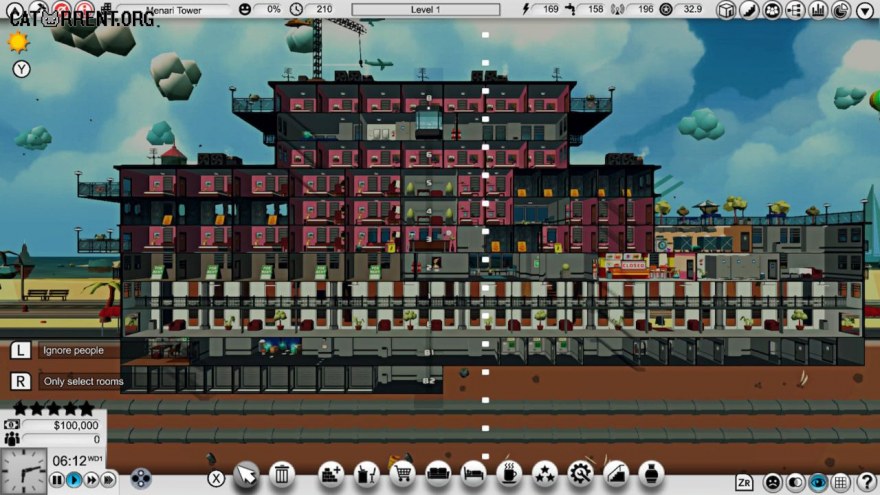Screen dimensions: 880x495
Task: Click the B2 basement floor label
Action: (429, 381)
